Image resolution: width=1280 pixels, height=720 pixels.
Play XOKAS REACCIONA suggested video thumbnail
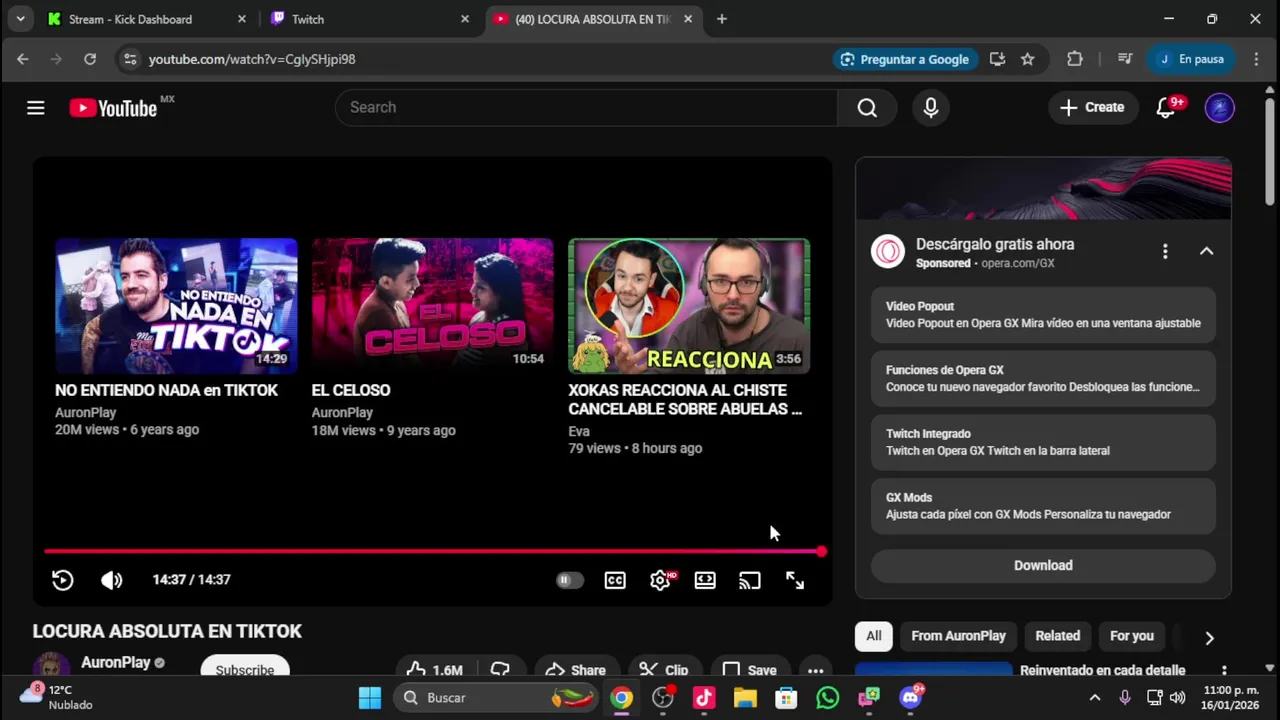coord(689,306)
